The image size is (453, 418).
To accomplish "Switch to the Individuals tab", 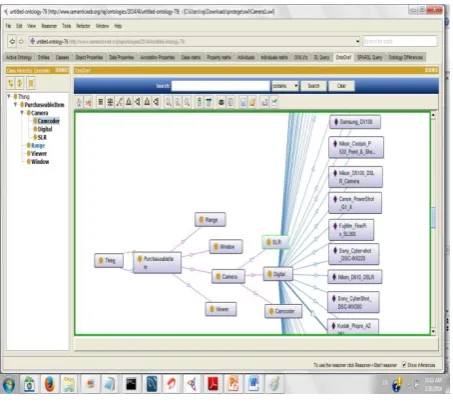I will point(246,57).
